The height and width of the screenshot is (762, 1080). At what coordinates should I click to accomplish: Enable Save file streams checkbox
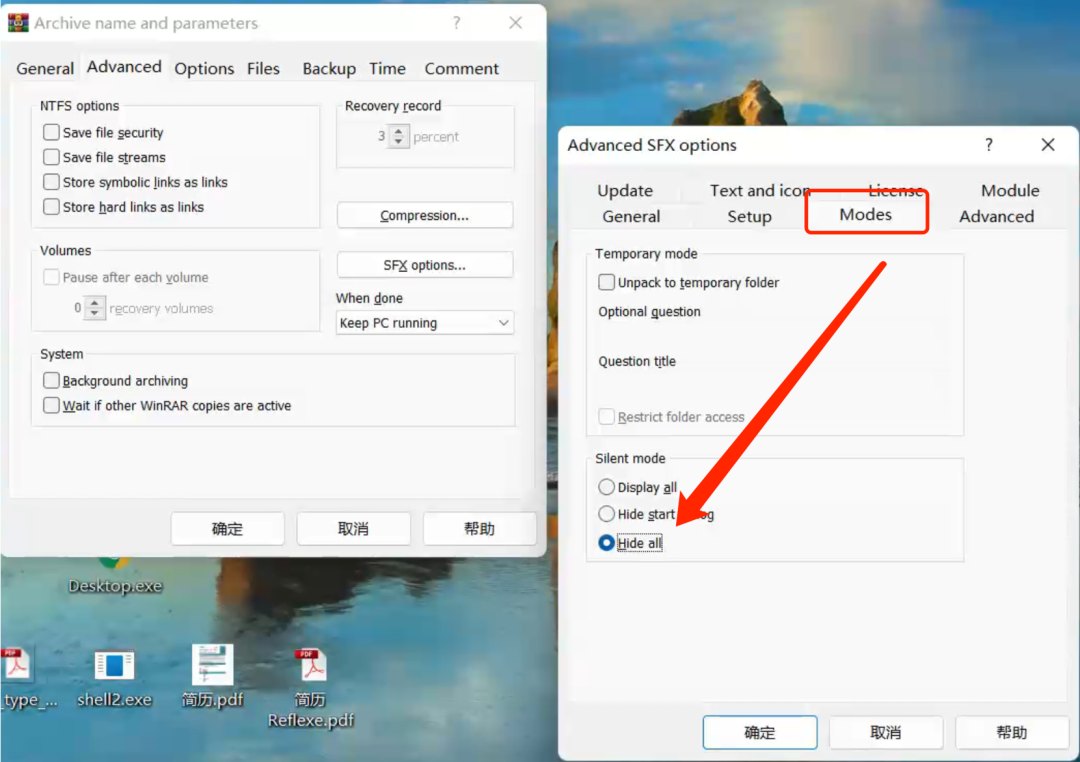(51, 156)
